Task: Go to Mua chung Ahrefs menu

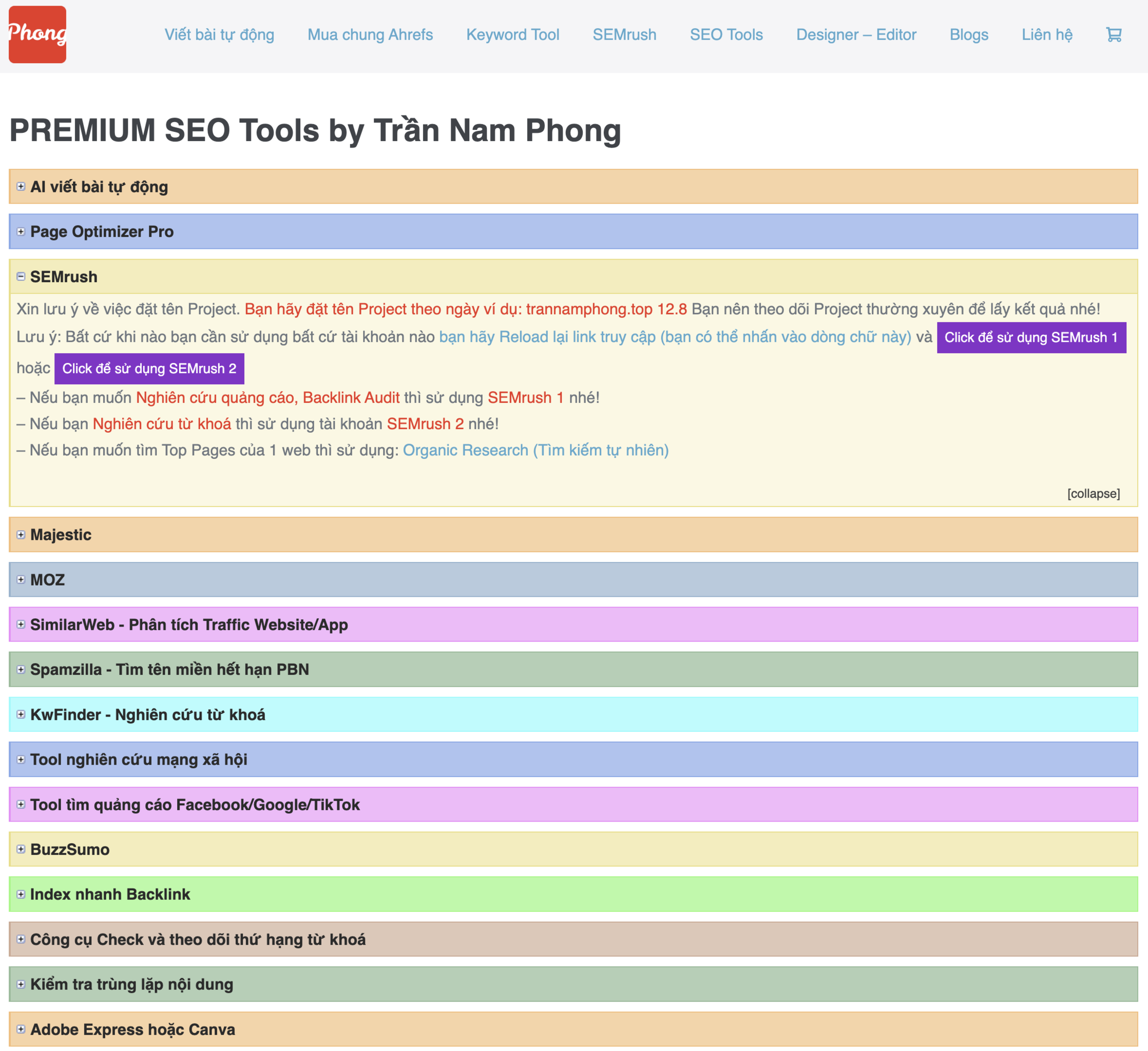Action: 370,35
